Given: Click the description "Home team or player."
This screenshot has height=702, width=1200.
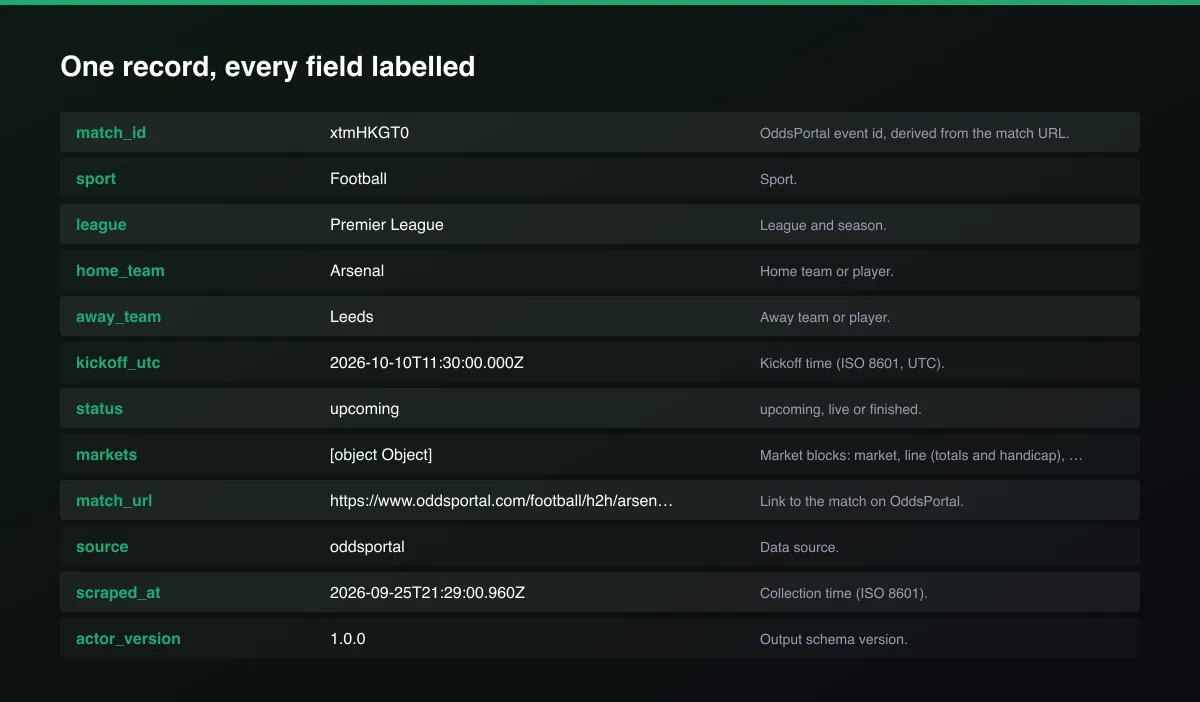Looking at the screenshot, I should tap(827, 272).
